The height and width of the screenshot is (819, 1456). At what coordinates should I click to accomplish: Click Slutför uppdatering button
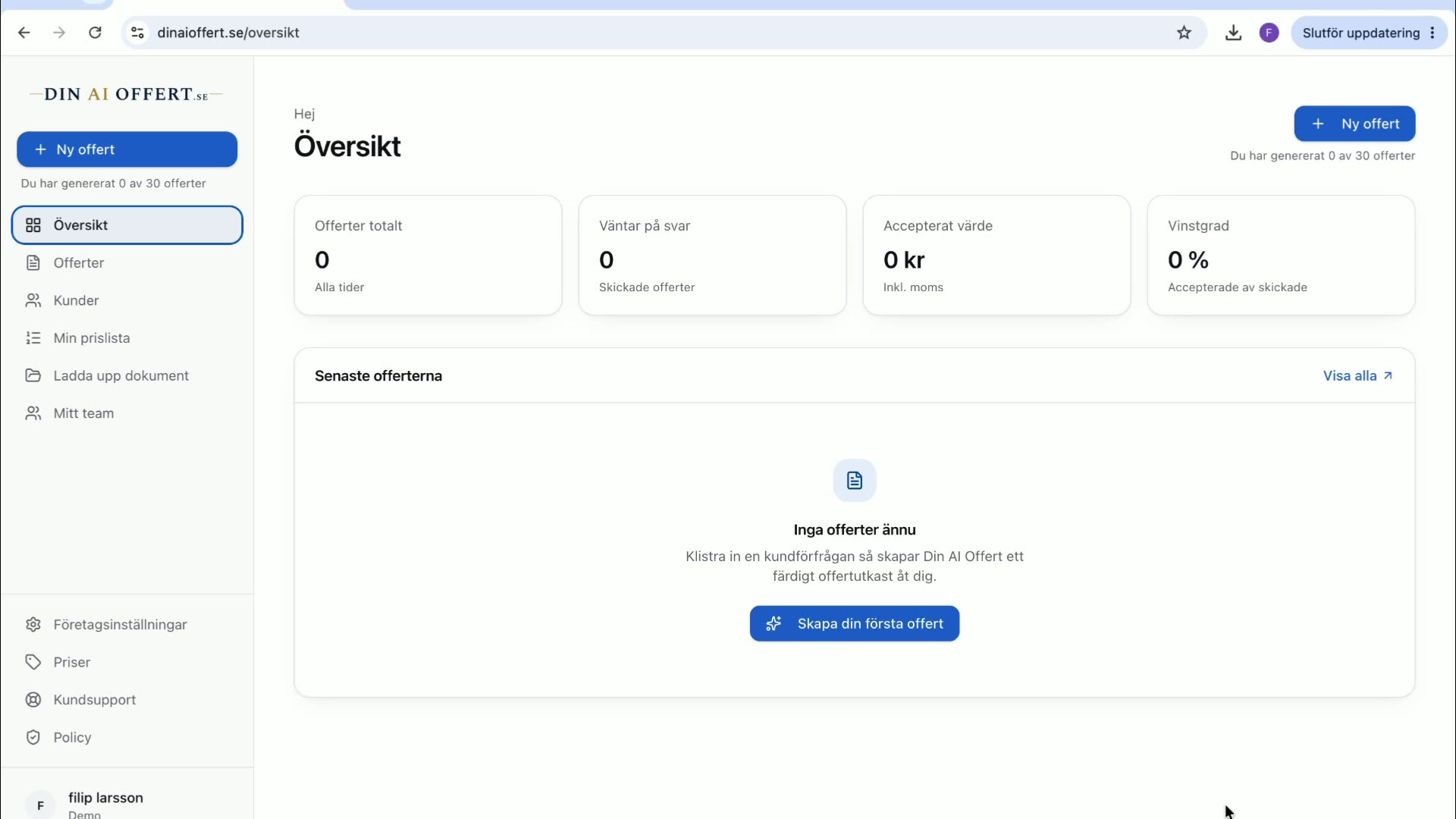coord(1369,33)
